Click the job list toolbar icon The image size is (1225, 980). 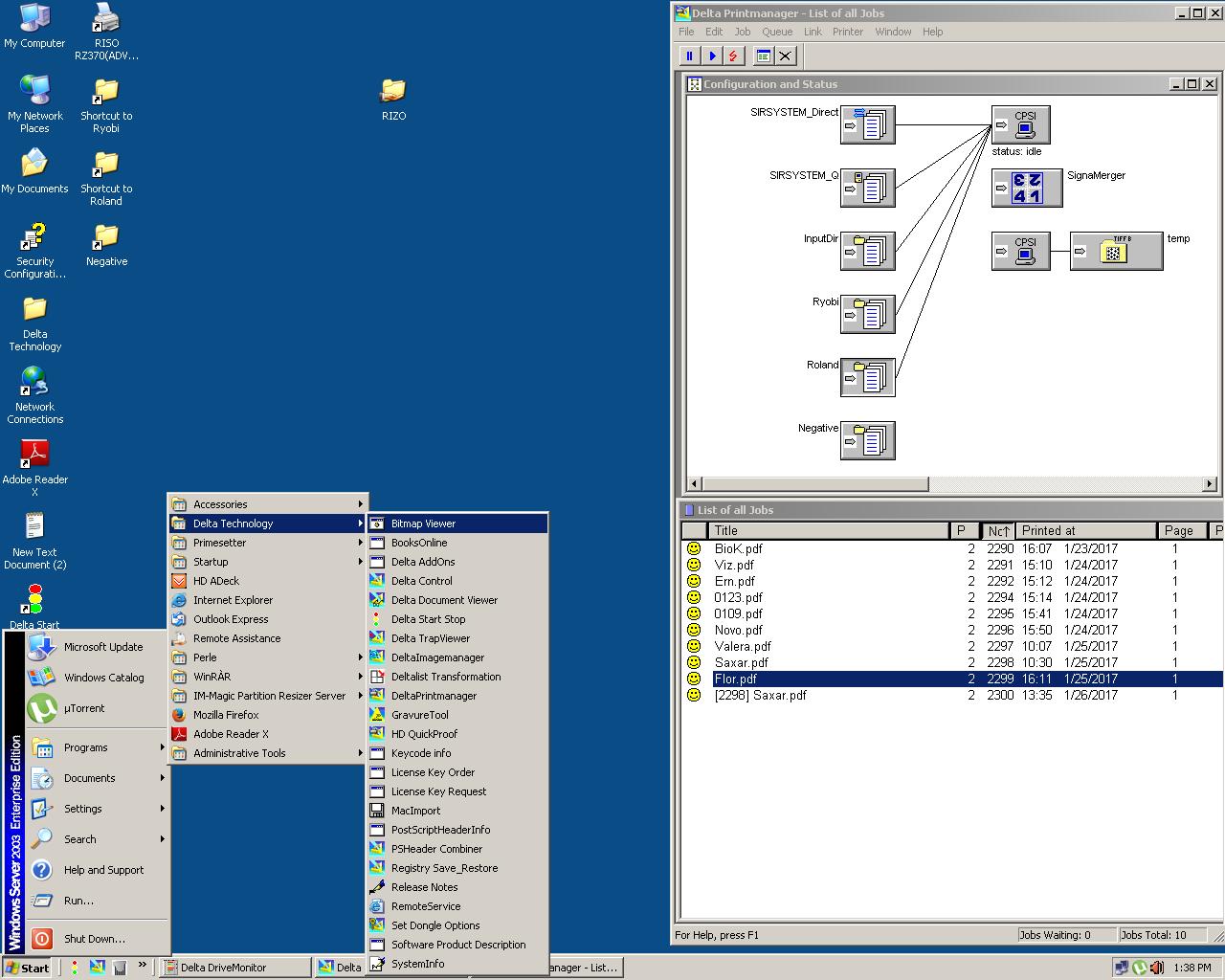[763, 56]
